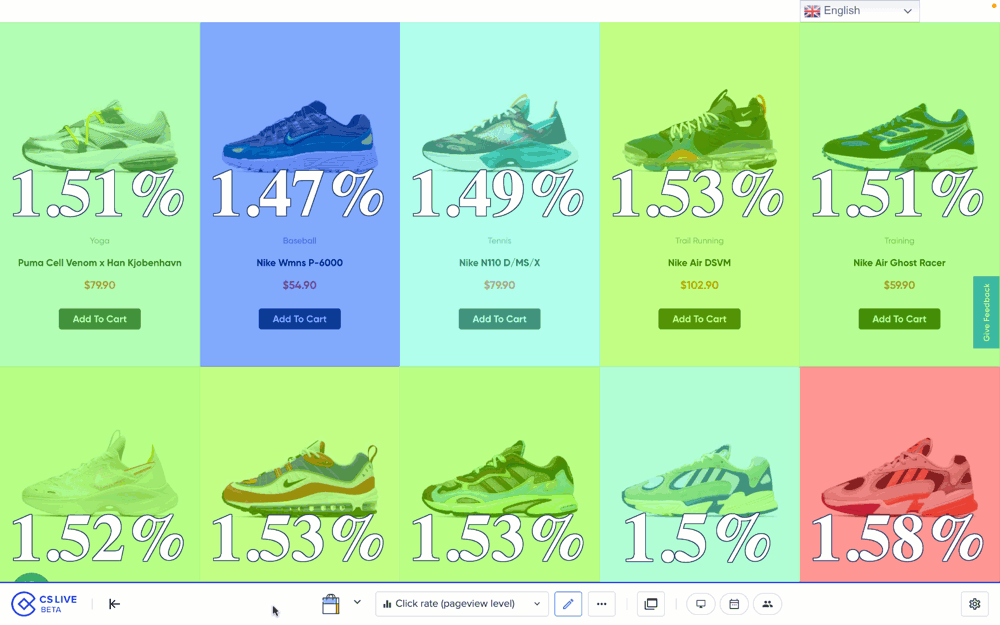Viewport: 1000px width, 625px height.
Task: Open the audience segment people icon
Action: click(x=767, y=604)
